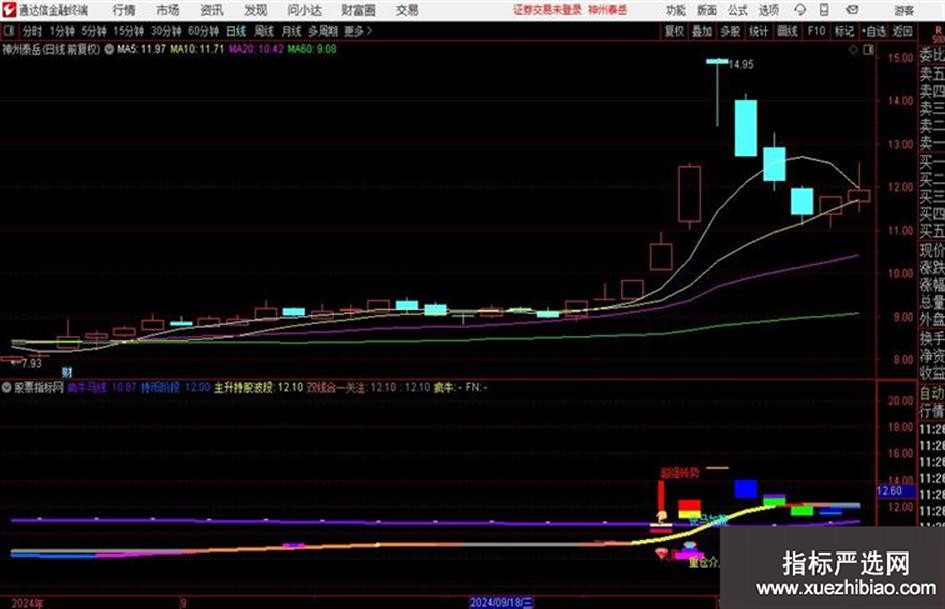Open the 资讯 menu
This screenshot has height=609, width=945.
pyautogui.click(x=212, y=10)
